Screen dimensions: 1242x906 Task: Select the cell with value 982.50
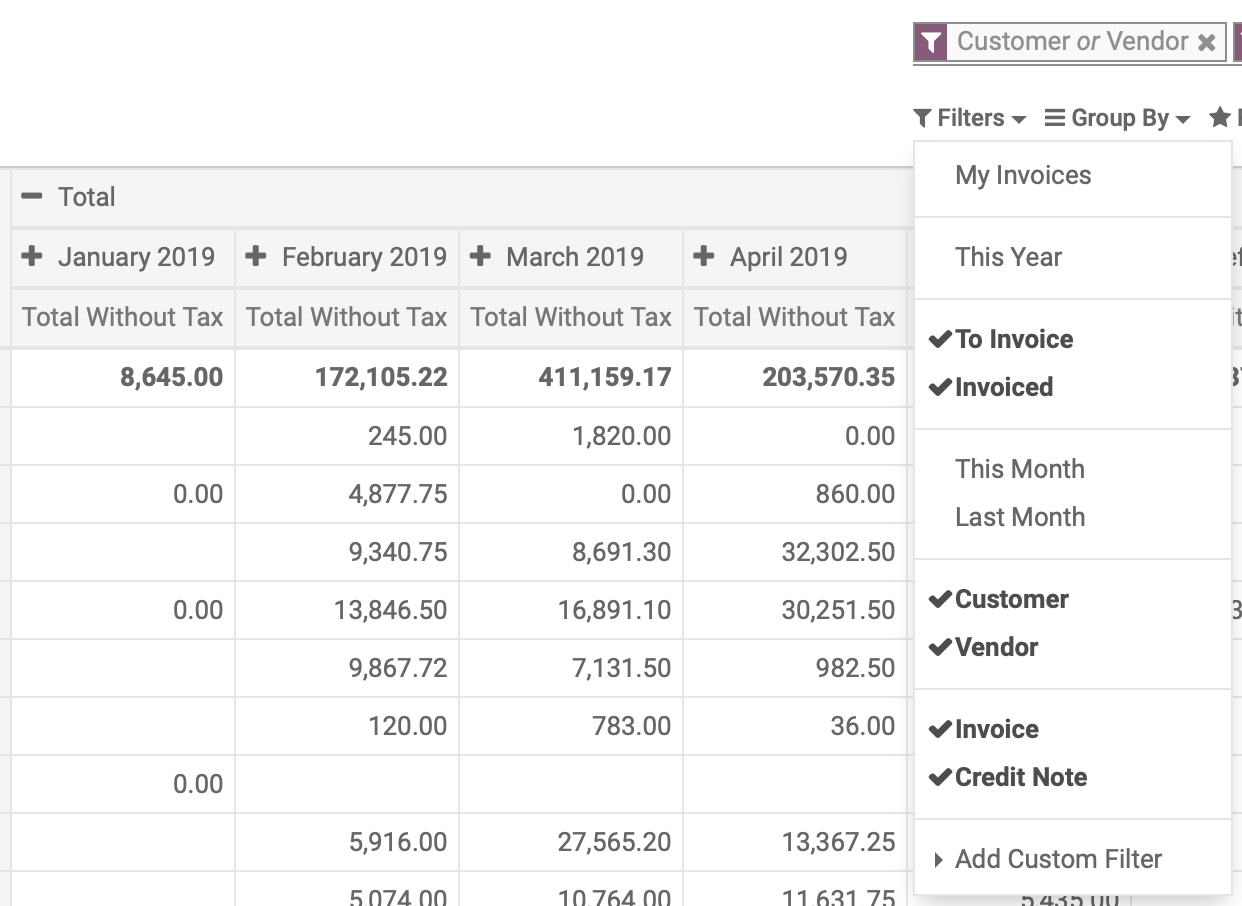(x=795, y=668)
